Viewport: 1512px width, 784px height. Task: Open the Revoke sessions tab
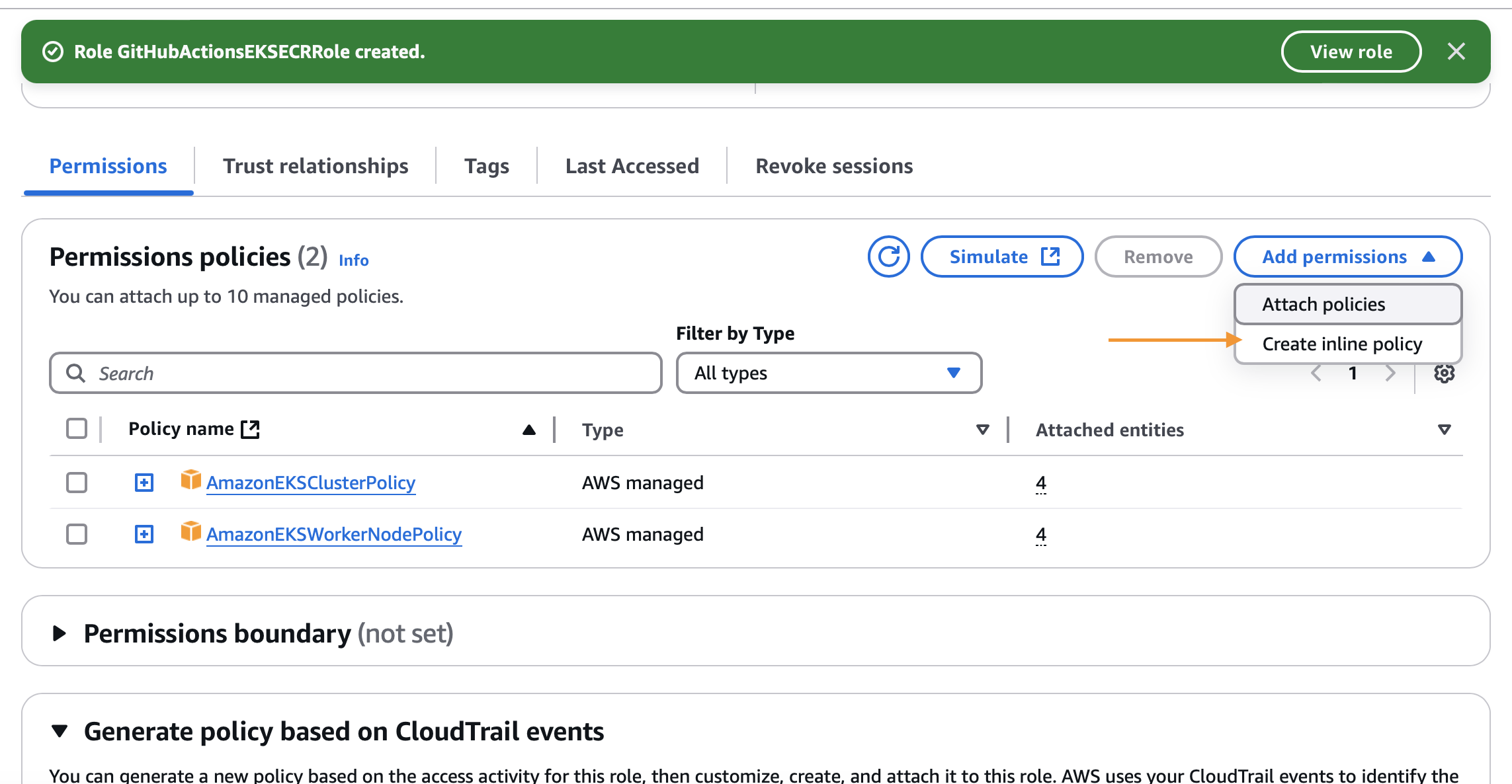pyautogui.click(x=834, y=166)
